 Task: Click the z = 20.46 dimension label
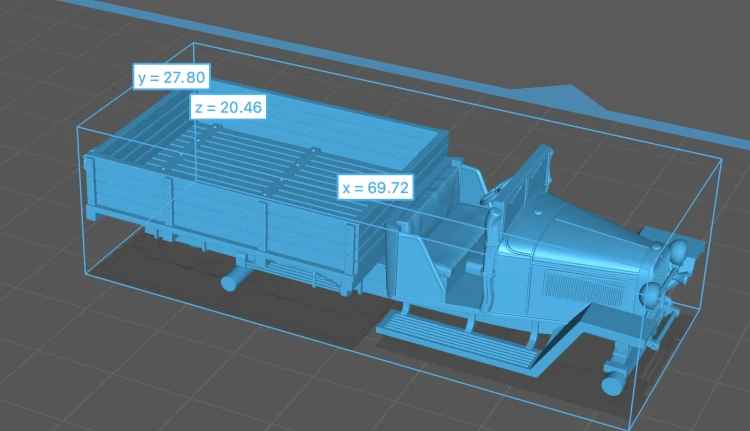(x=228, y=107)
